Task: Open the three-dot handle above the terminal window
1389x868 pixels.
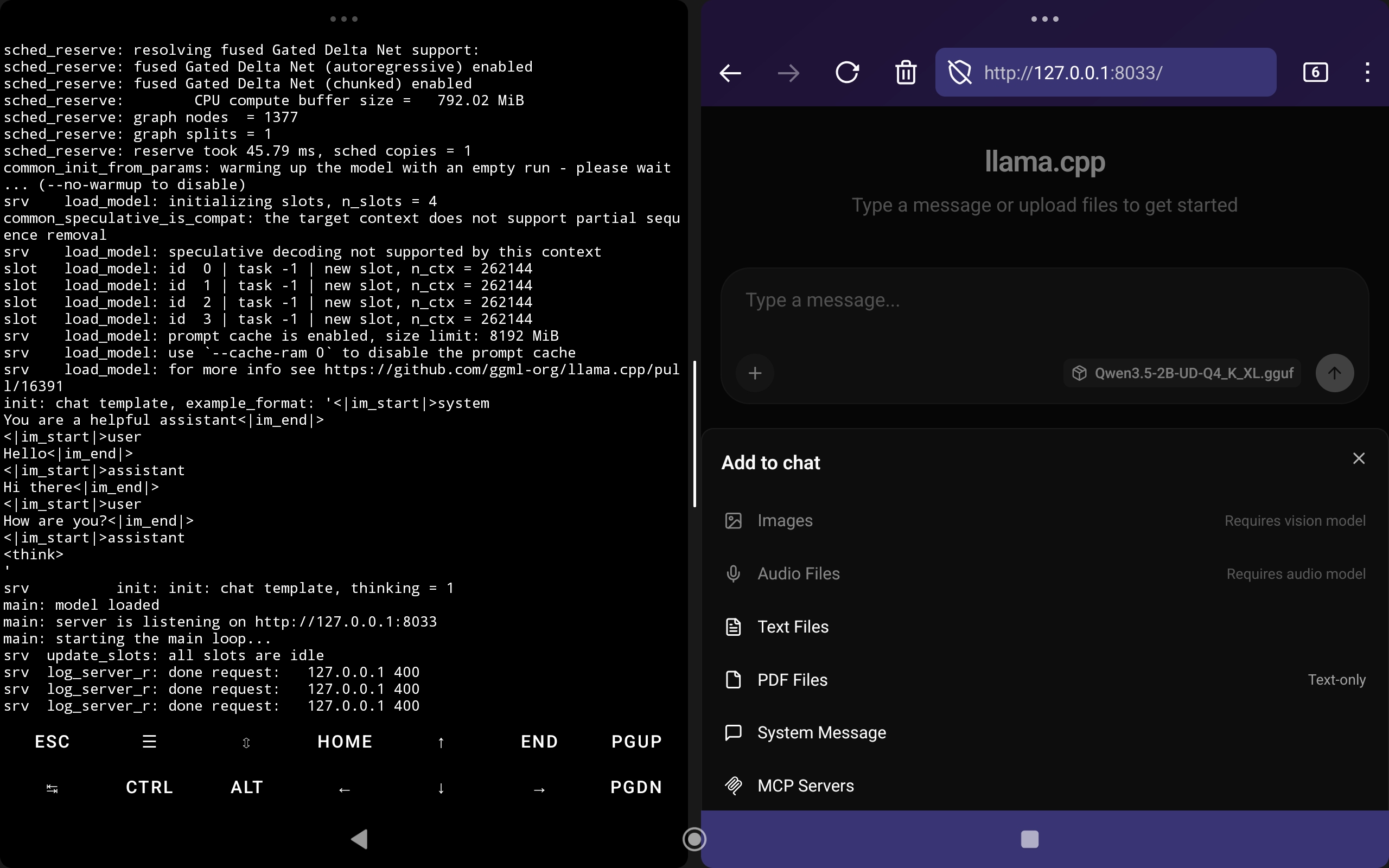Action: 344,19
